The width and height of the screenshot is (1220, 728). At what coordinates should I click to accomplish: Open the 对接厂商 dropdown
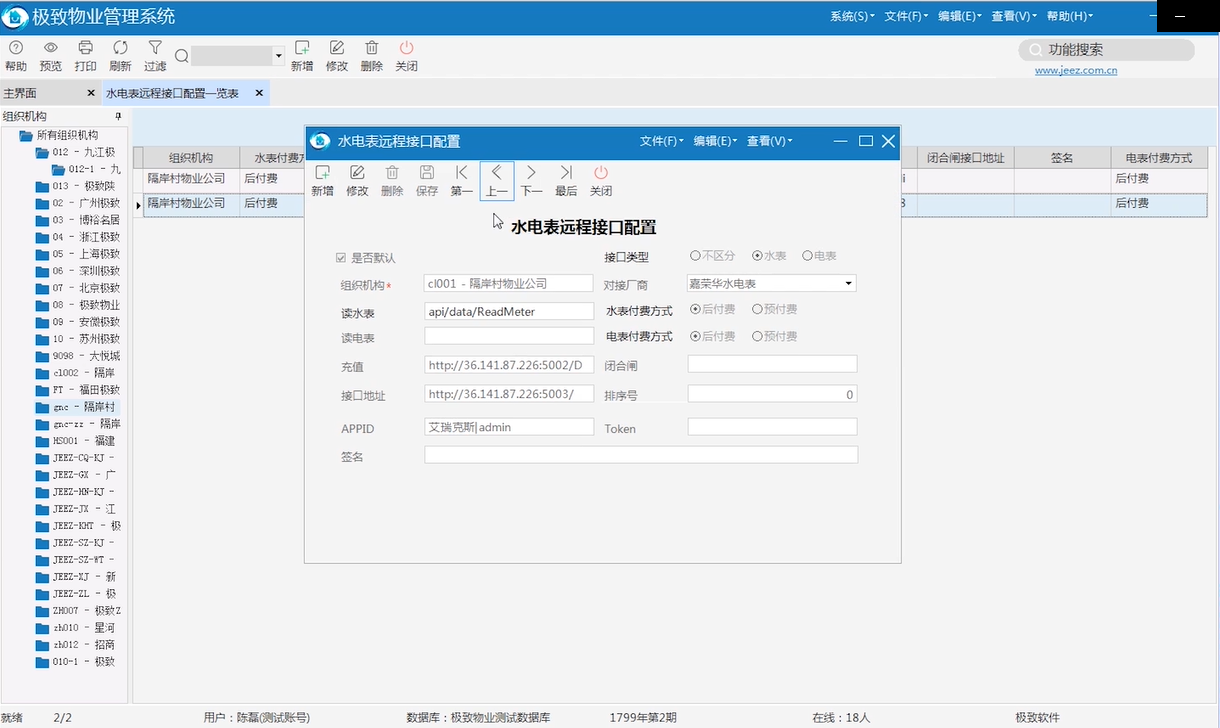click(849, 284)
